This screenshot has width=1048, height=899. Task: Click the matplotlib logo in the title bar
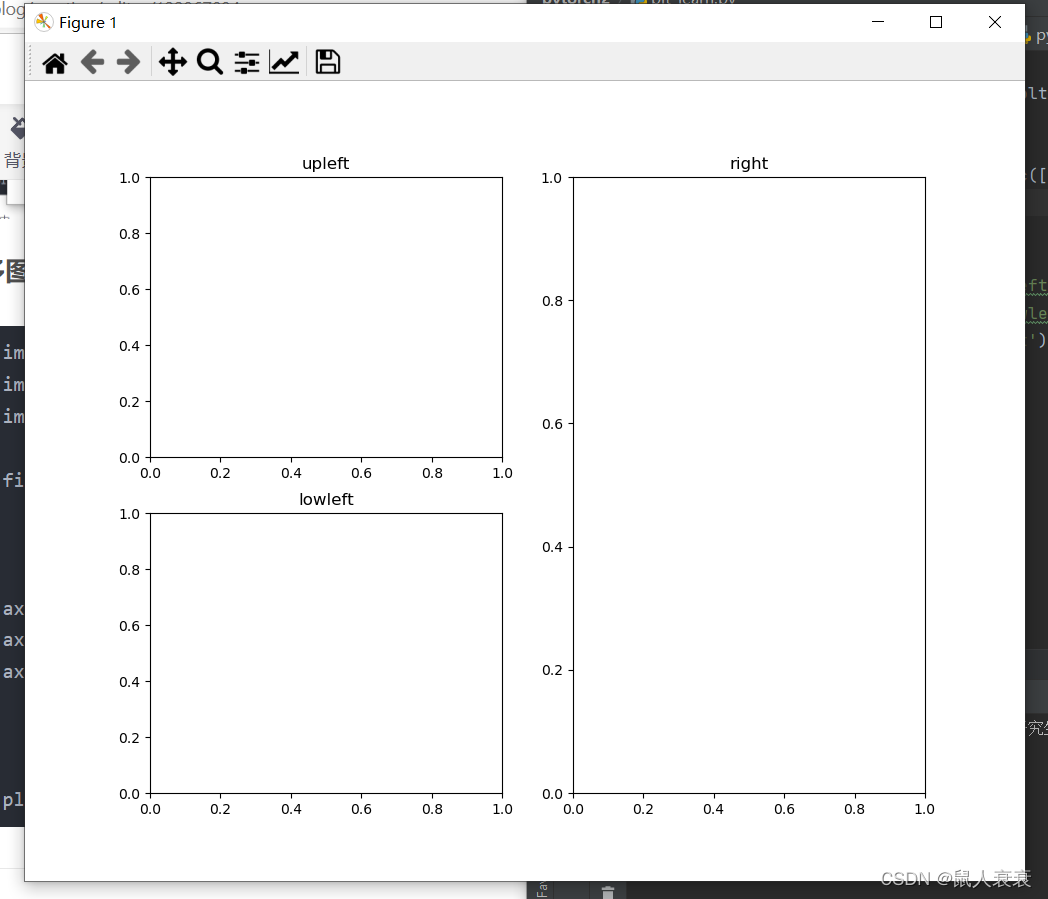43,21
